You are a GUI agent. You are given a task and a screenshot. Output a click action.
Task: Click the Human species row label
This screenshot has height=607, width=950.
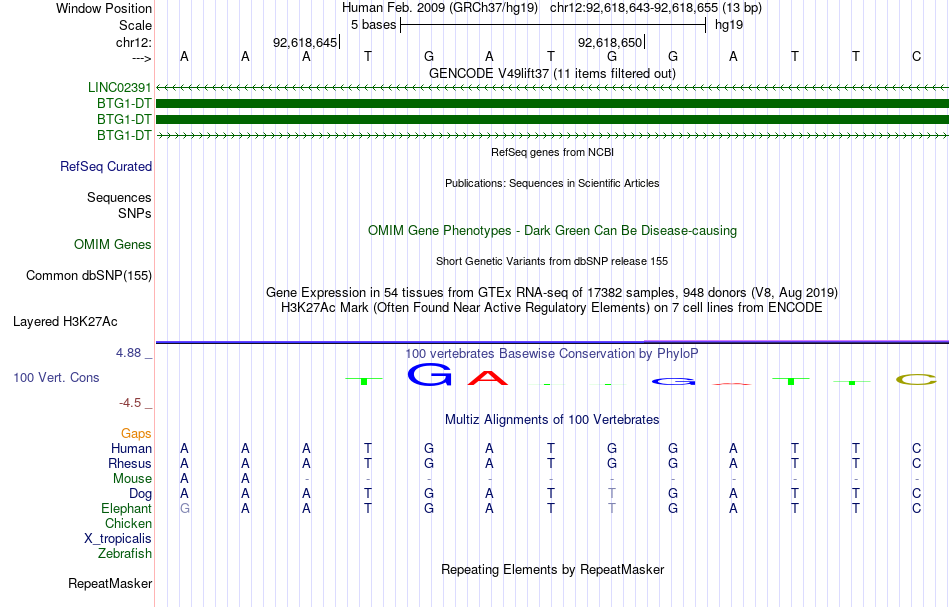131,448
